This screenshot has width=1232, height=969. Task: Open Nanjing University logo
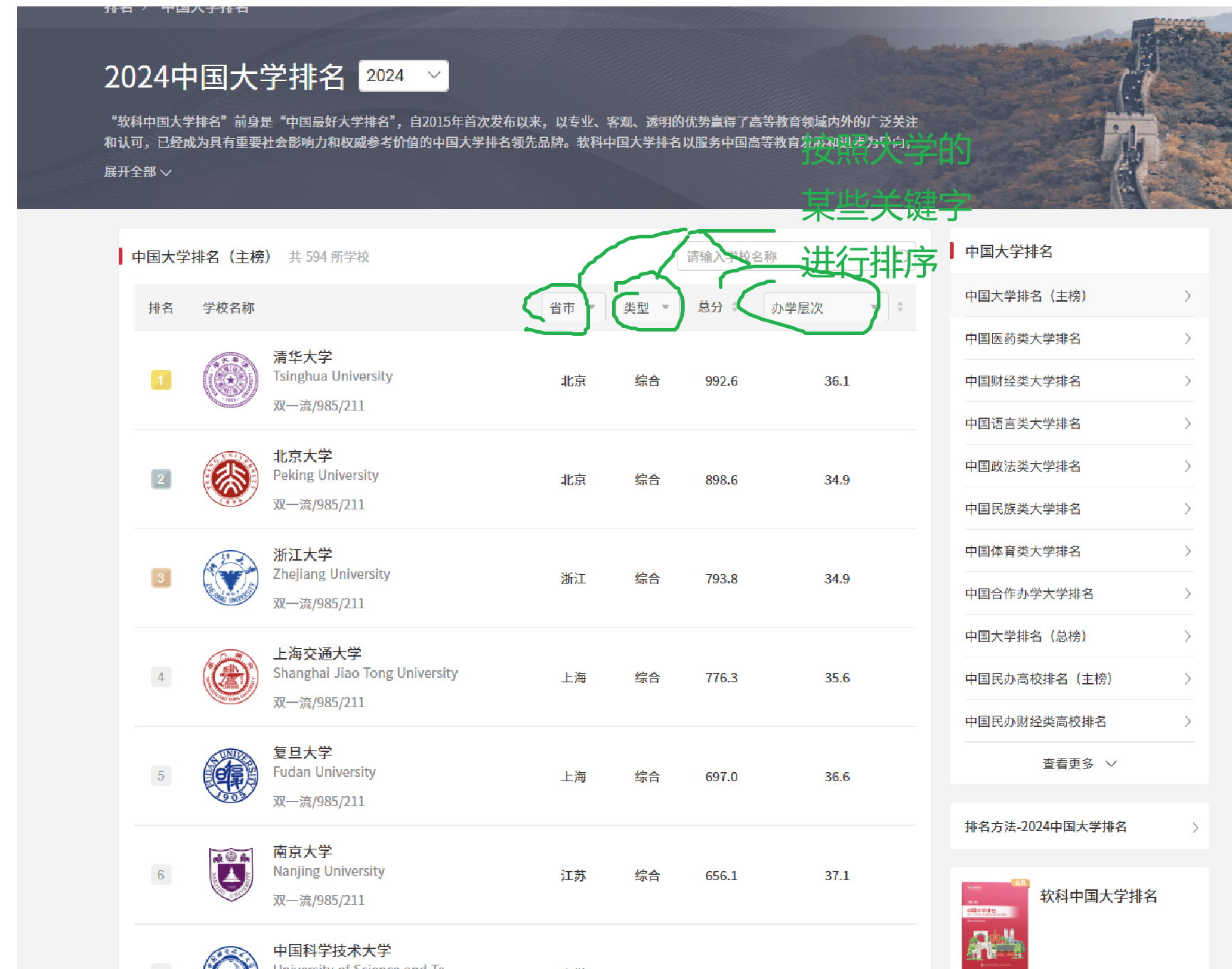[x=231, y=874]
